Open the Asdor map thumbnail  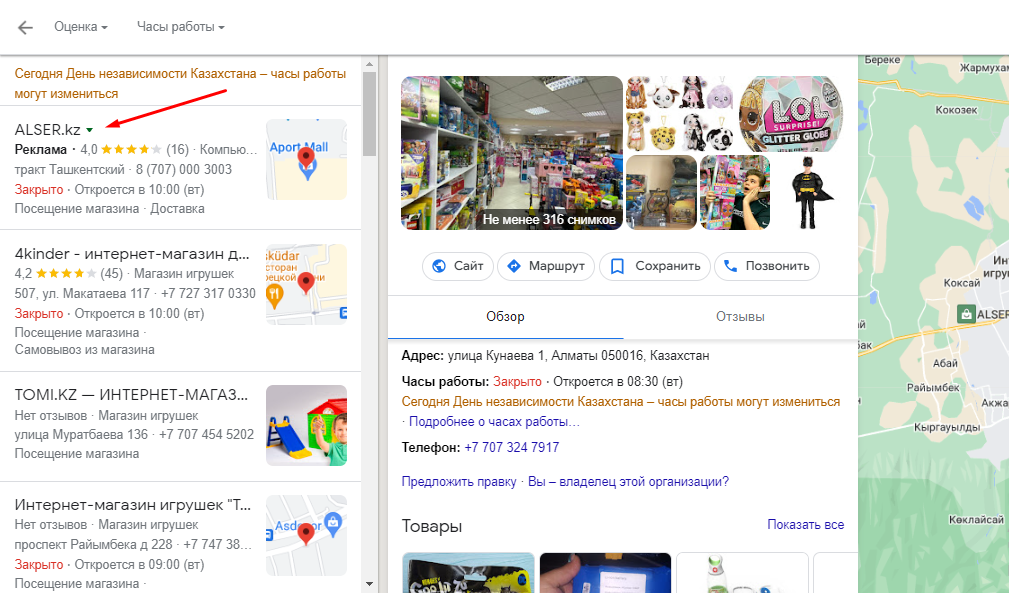(x=306, y=535)
